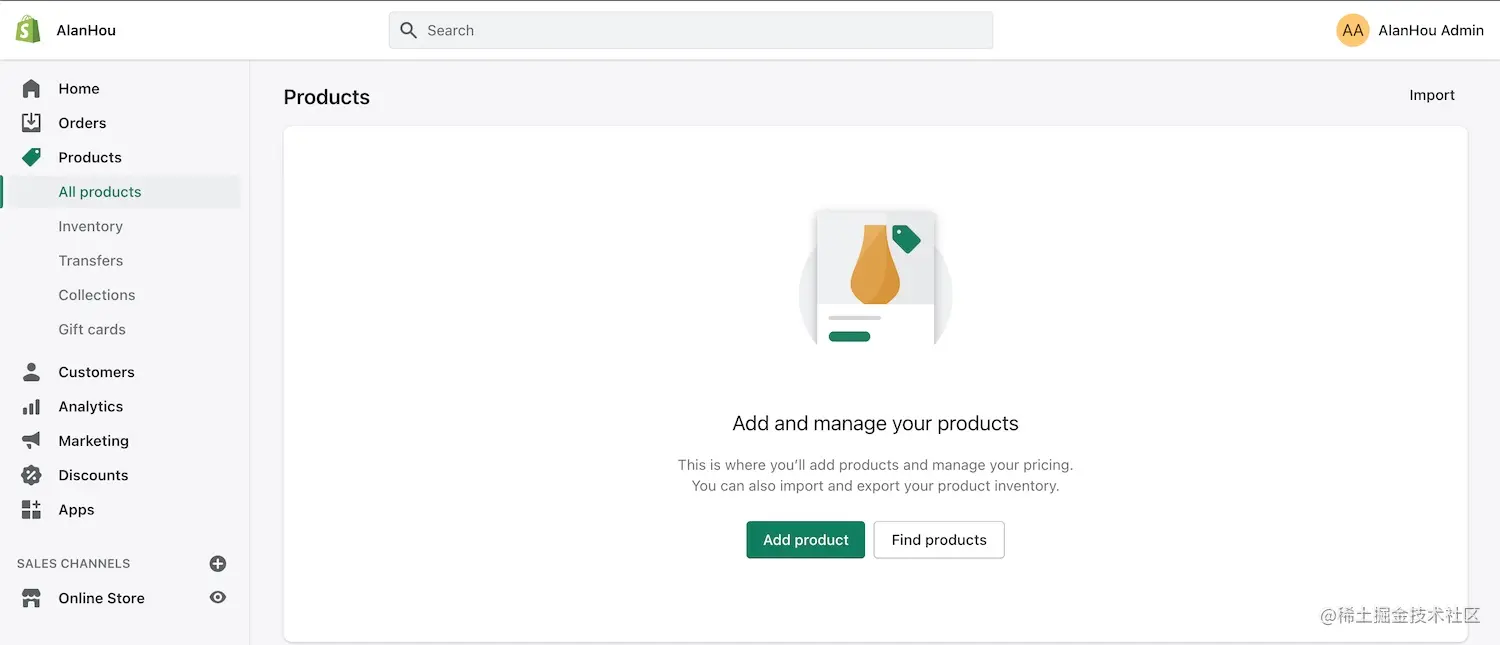1500x645 pixels.
Task: Select the Home icon in the sidebar
Action: [32, 88]
